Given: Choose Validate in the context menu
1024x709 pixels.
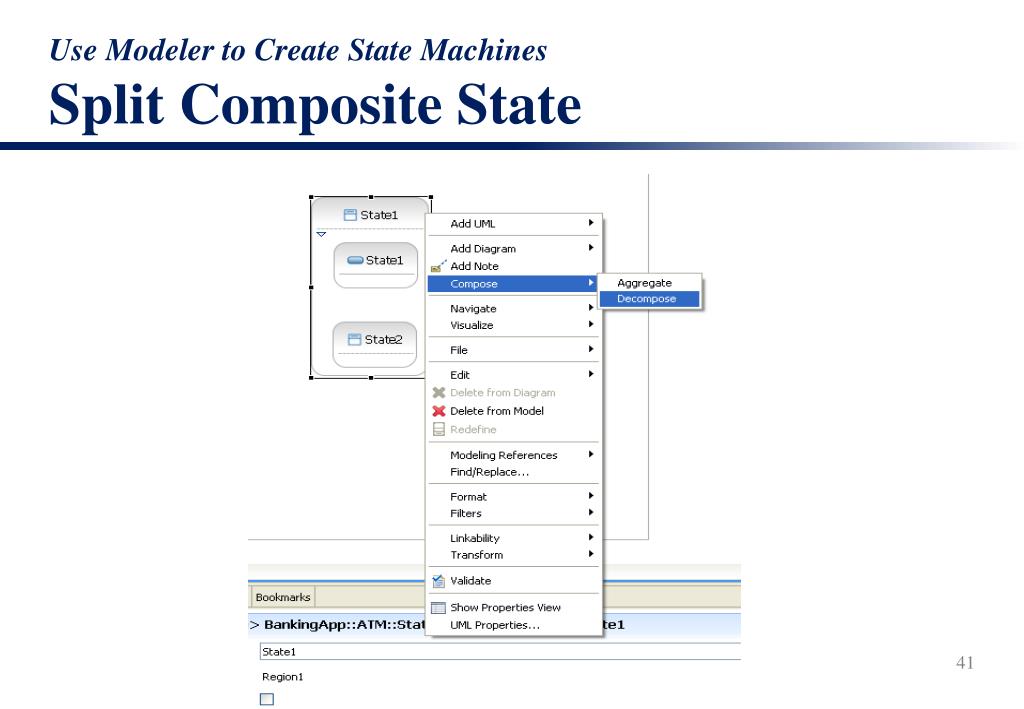Looking at the screenshot, I should pyautogui.click(x=513, y=580).
